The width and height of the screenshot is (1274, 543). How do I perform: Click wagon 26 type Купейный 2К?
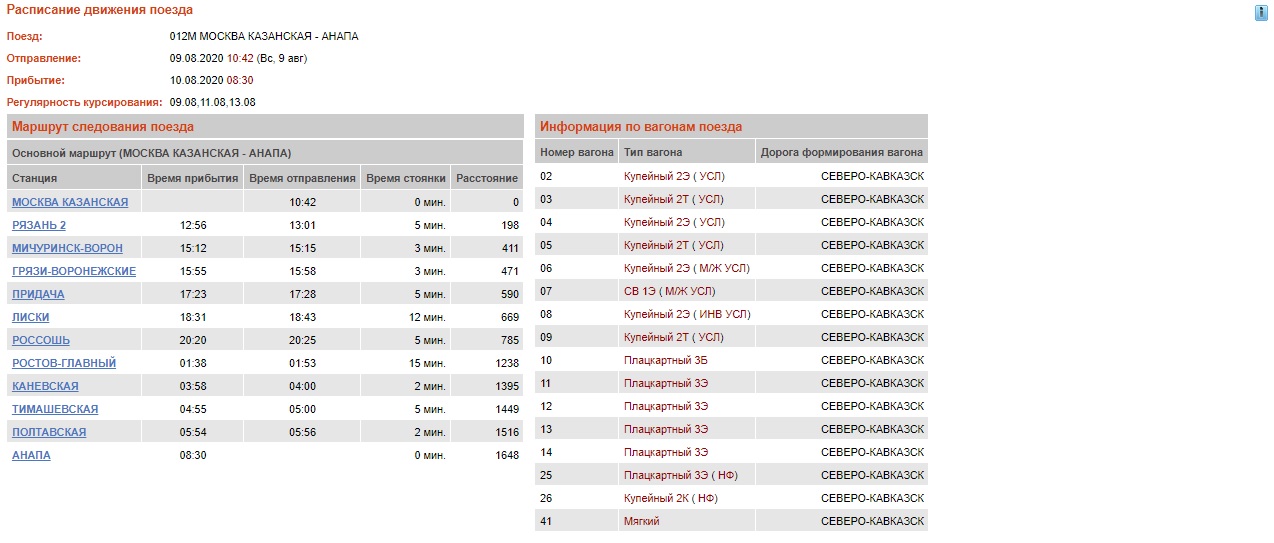point(670,498)
